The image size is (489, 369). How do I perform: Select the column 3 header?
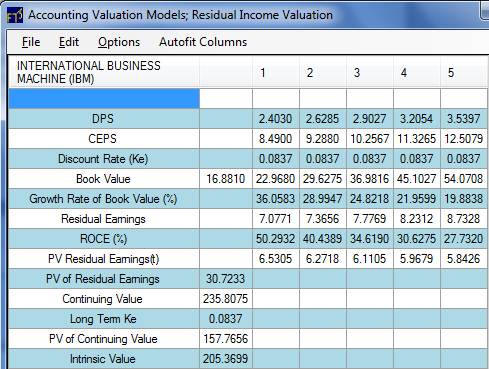(x=370, y=72)
